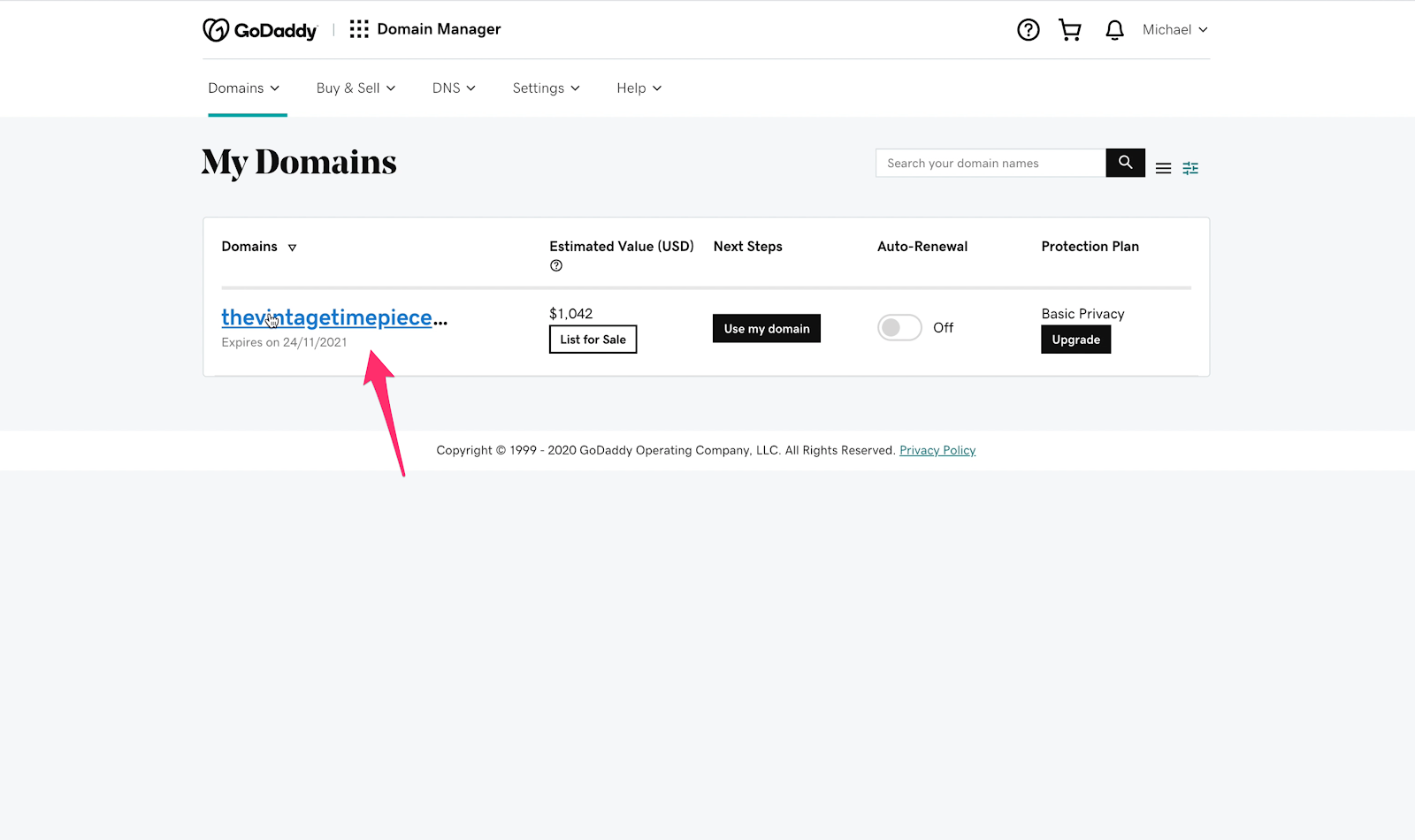The width and height of the screenshot is (1415, 840).
Task: Open the help question mark icon in header
Action: (x=1028, y=30)
